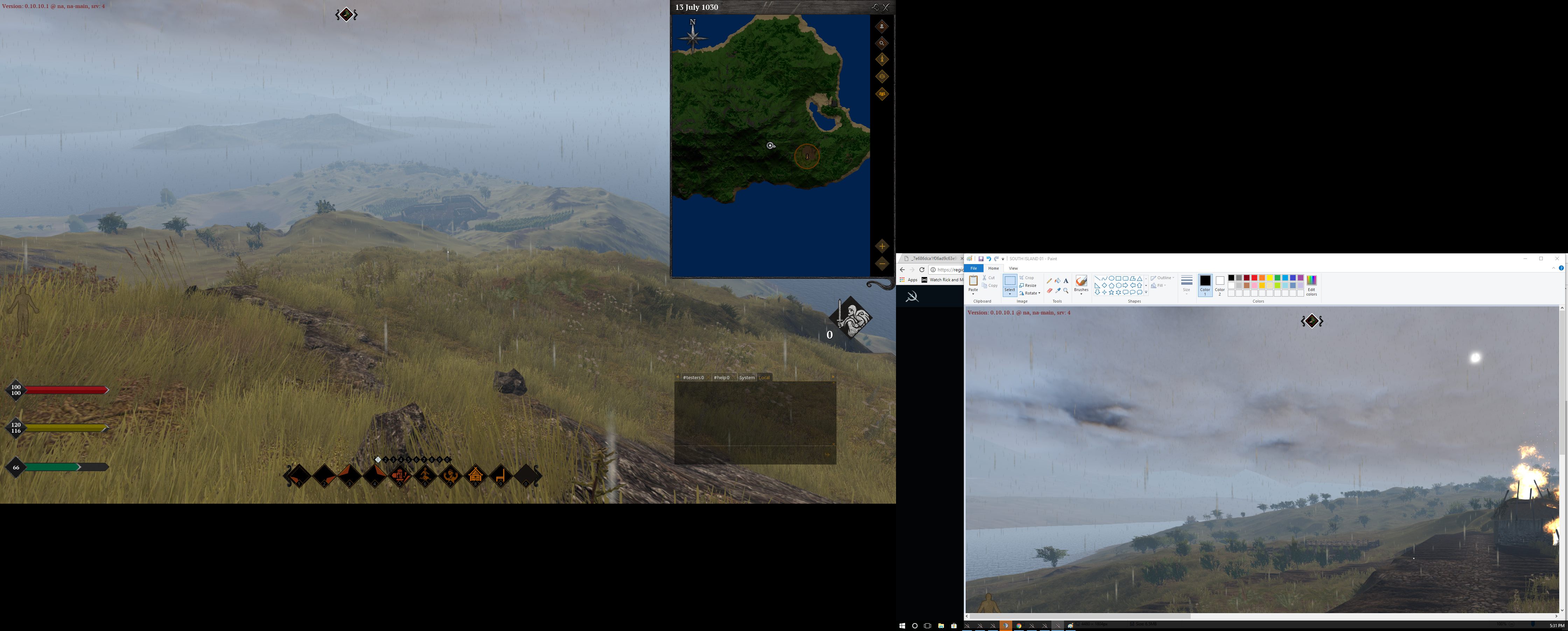Pick the purple color swatch
The height and width of the screenshot is (631, 1568).
[1300, 277]
